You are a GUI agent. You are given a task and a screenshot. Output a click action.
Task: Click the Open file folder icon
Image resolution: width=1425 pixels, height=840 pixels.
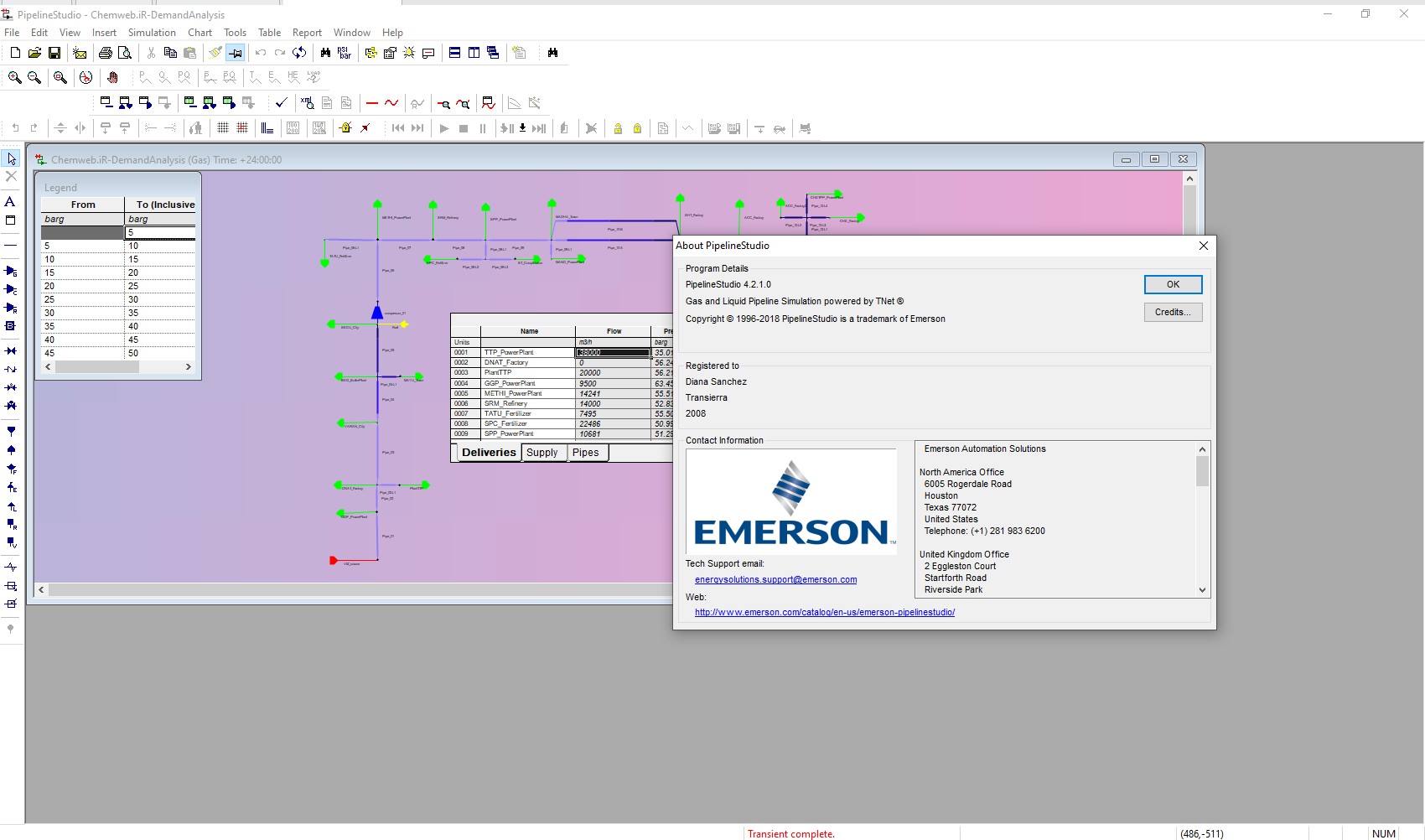[x=34, y=53]
